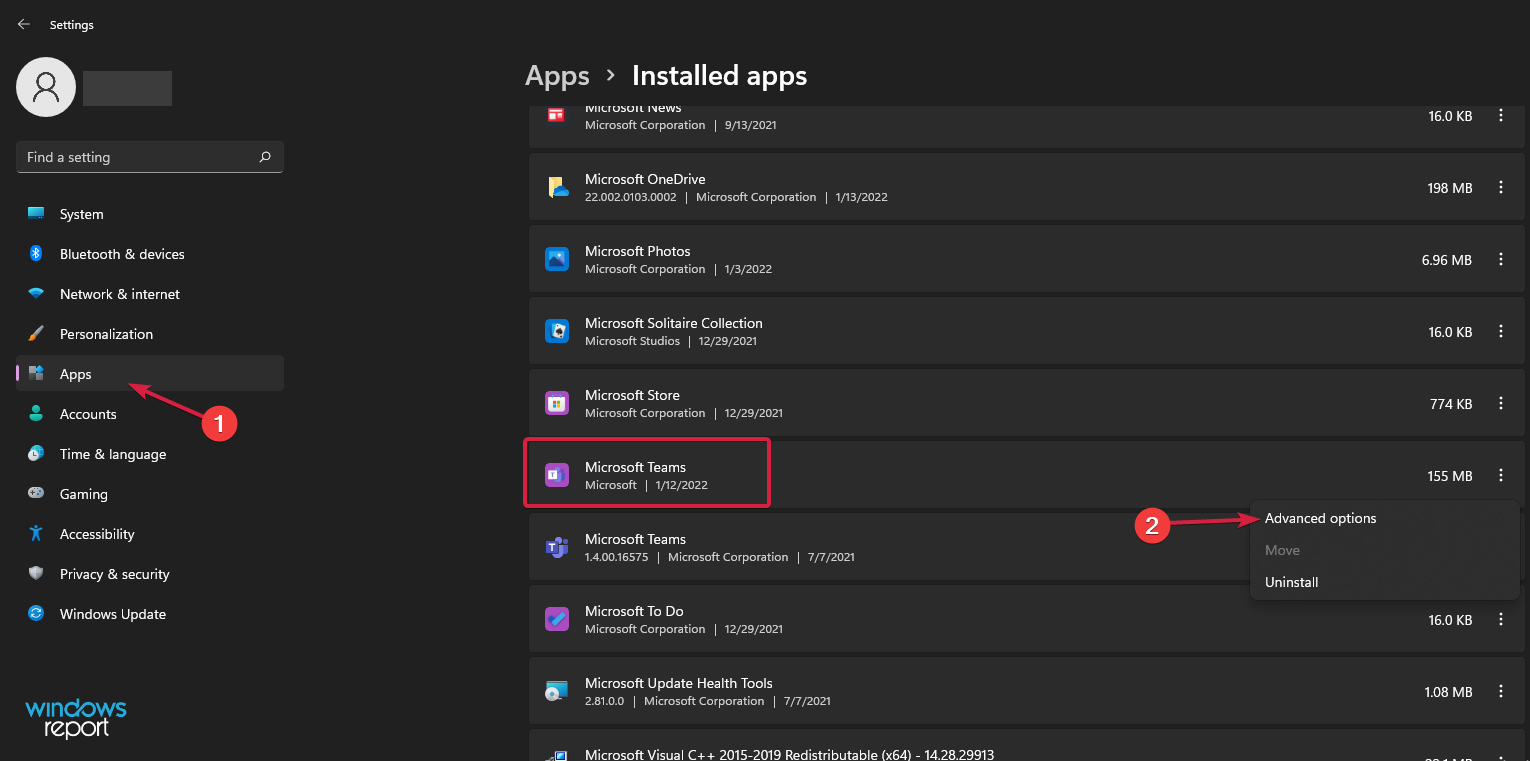Open Time & language settings
Screen dimensions: 1530x761
(x=150, y=454)
